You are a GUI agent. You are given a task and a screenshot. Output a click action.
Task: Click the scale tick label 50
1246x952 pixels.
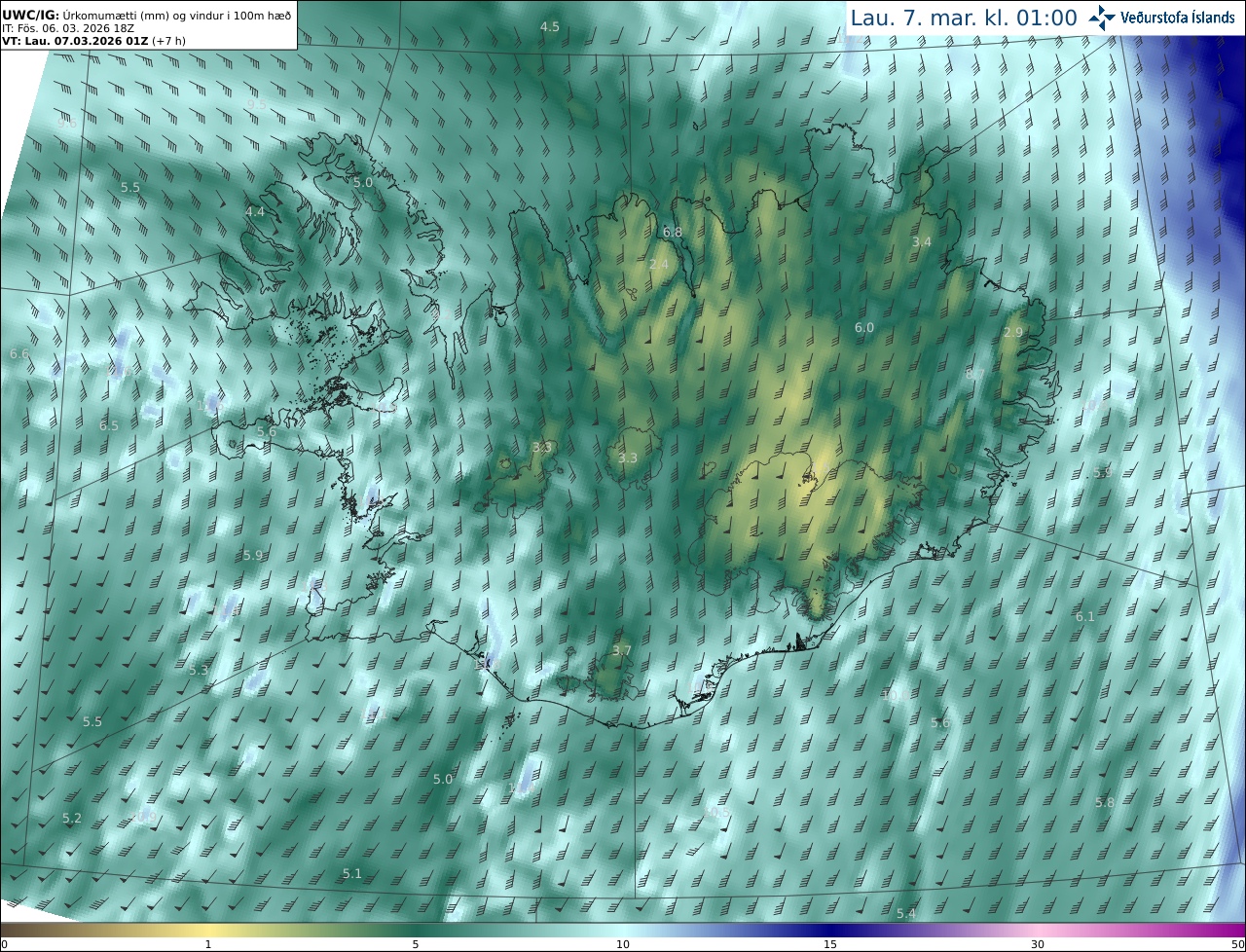coord(1237,944)
